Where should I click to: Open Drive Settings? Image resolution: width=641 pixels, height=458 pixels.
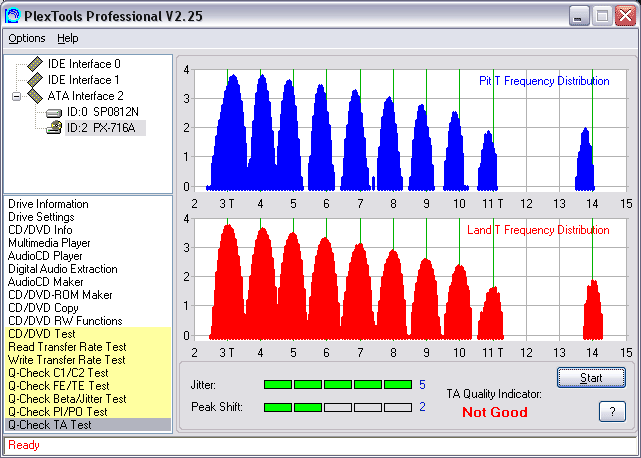point(41,217)
